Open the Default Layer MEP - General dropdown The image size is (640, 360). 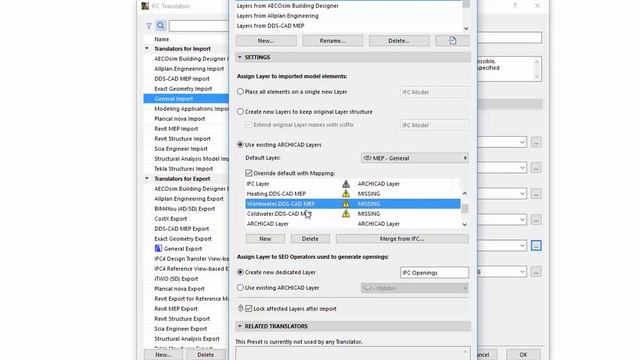click(414, 158)
